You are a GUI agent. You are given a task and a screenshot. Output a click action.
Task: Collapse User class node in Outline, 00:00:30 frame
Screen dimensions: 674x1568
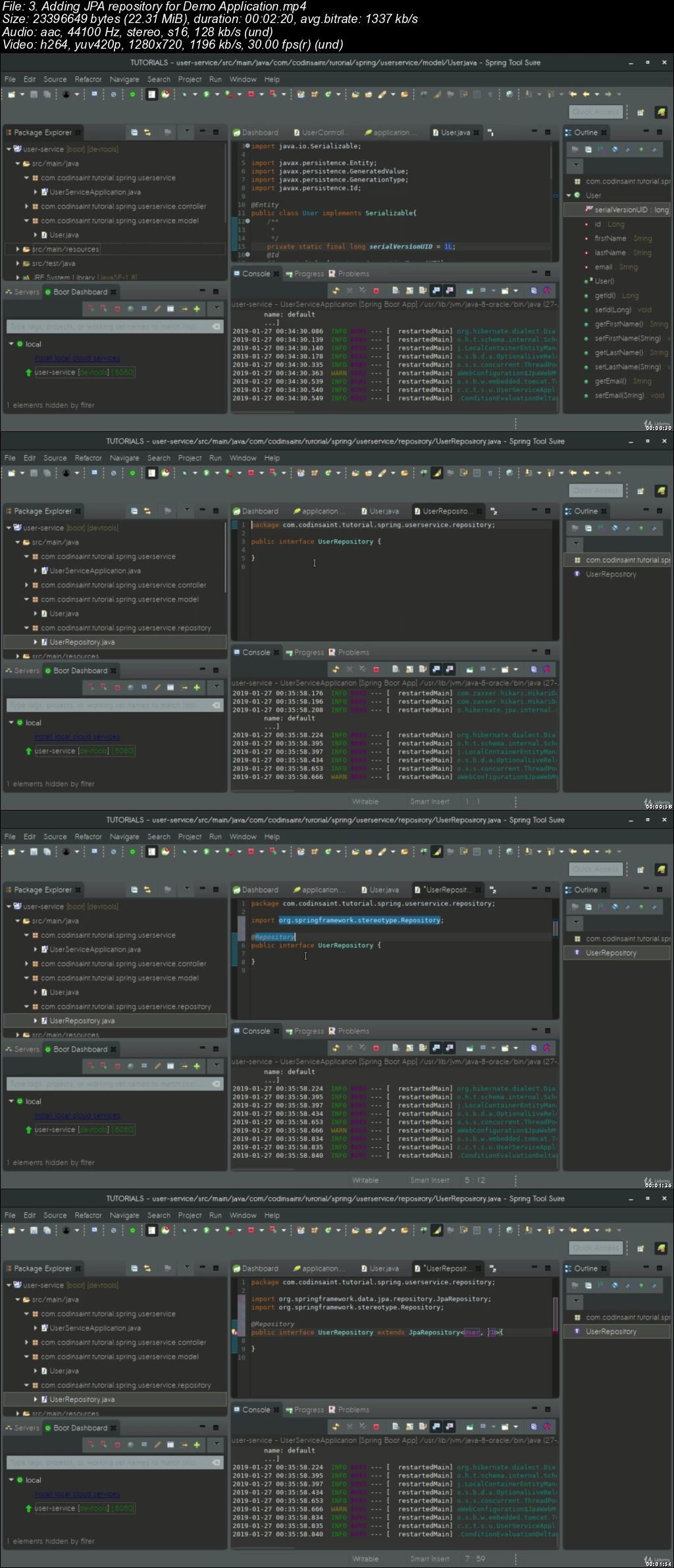[x=569, y=196]
